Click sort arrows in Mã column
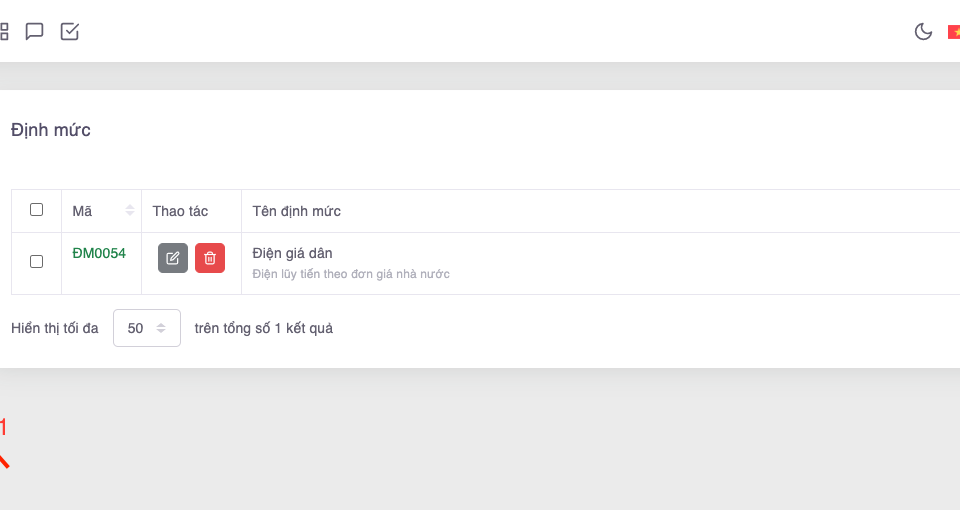This screenshot has width=960, height=510. point(130,211)
